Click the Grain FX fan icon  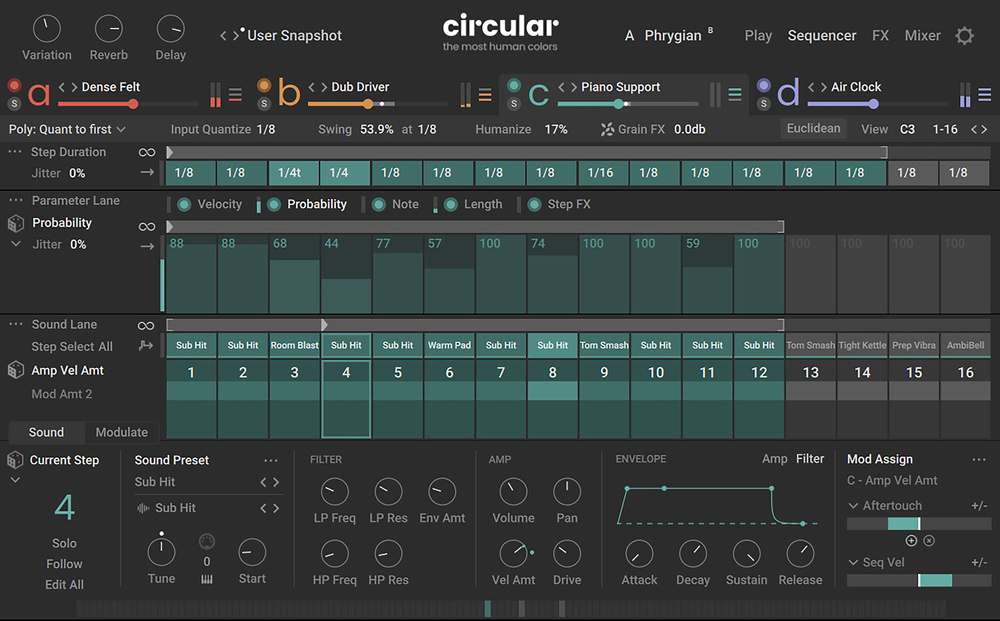(x=607, y=129)
